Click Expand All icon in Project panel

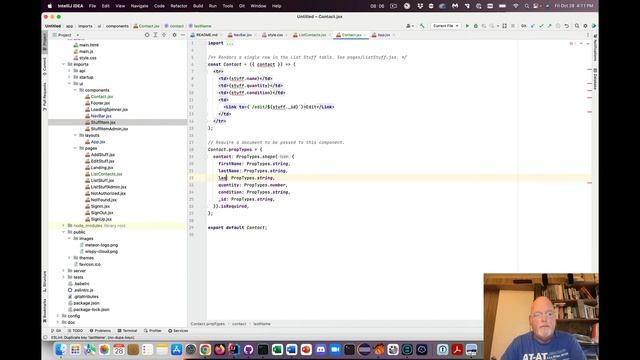click(x=156, y=35)
